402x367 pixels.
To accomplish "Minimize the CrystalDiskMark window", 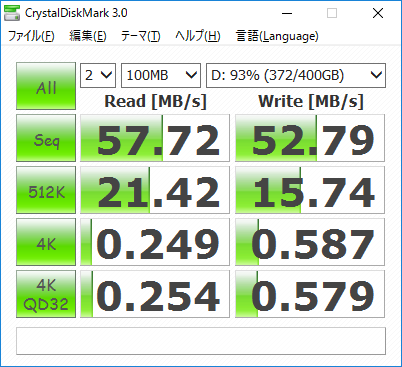I will pos(287,13).
